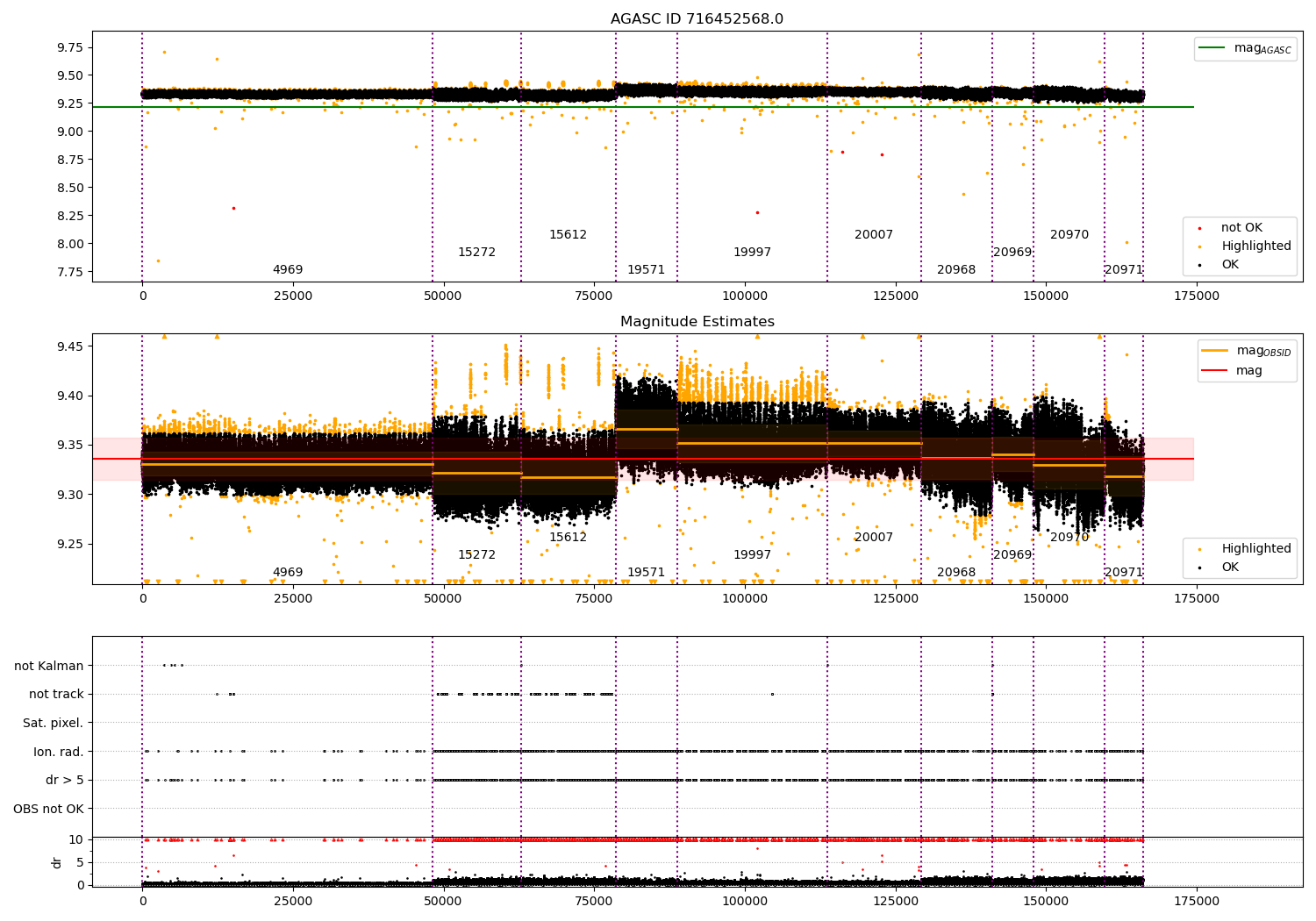Click obsid label 4969 in the AGASC ID plot
Screen dimensions: 1316x921
coord(288,269)
